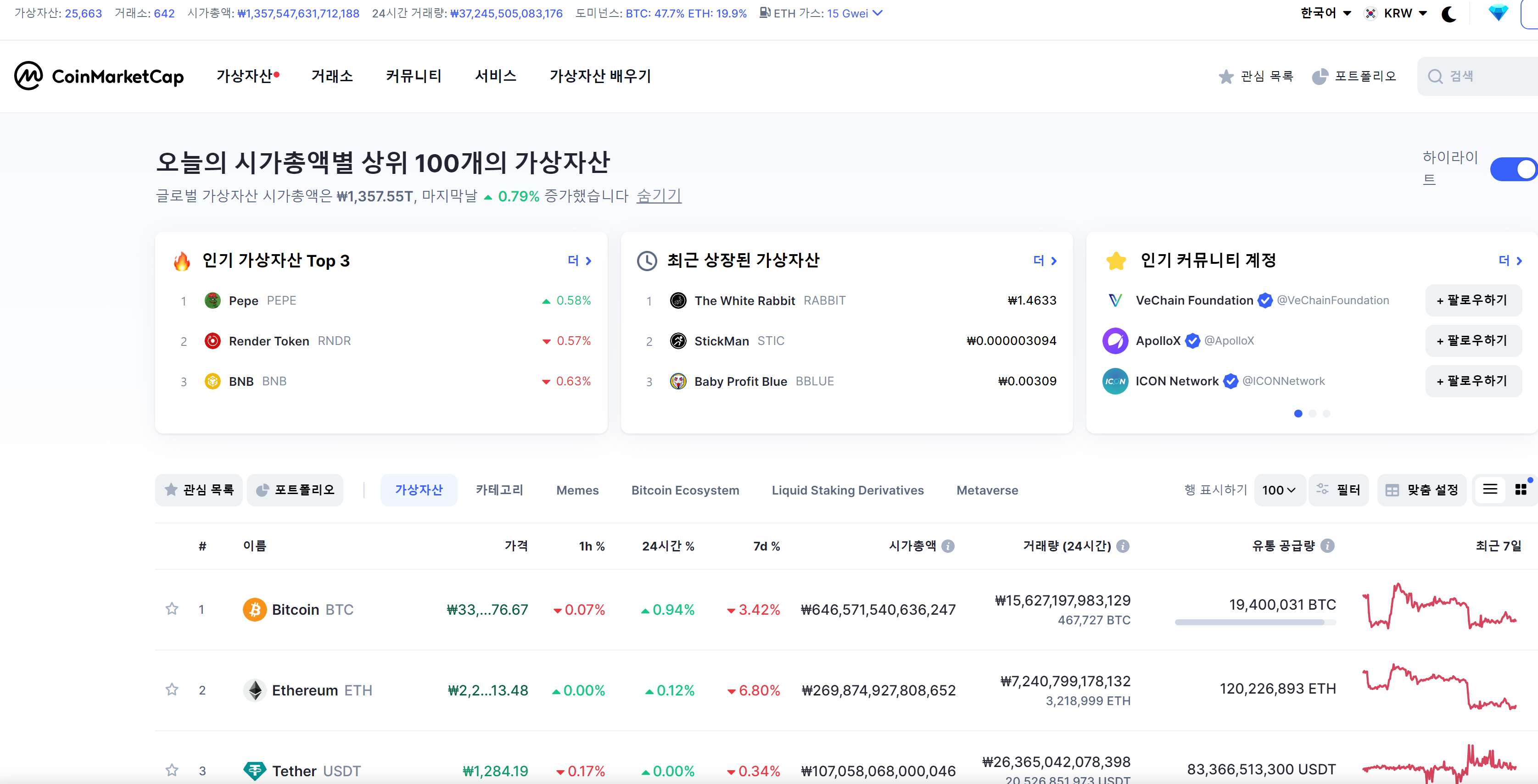Click the market cap info icon
The width and height of the screenshot is (1538, 784).
[948, 546]
